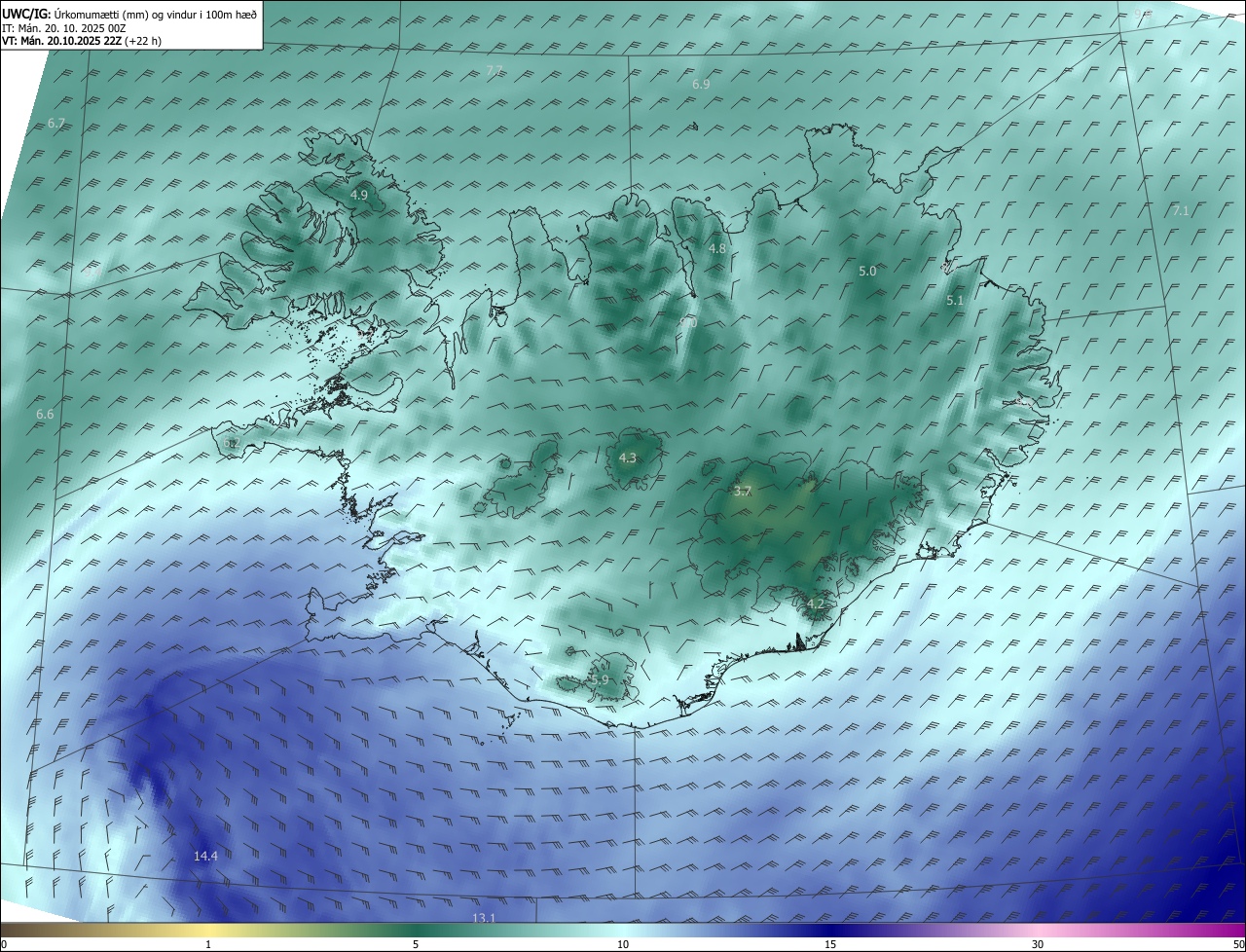Click the 4.2 value in the southeast
This screenshot has width=1246, height=952.
[816, 604]
